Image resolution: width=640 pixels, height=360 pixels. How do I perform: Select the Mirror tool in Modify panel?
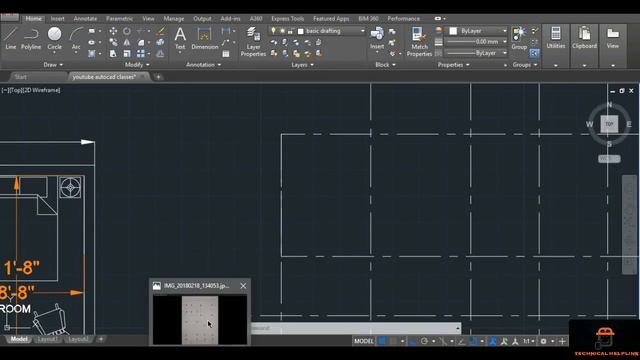pos(127,42)
